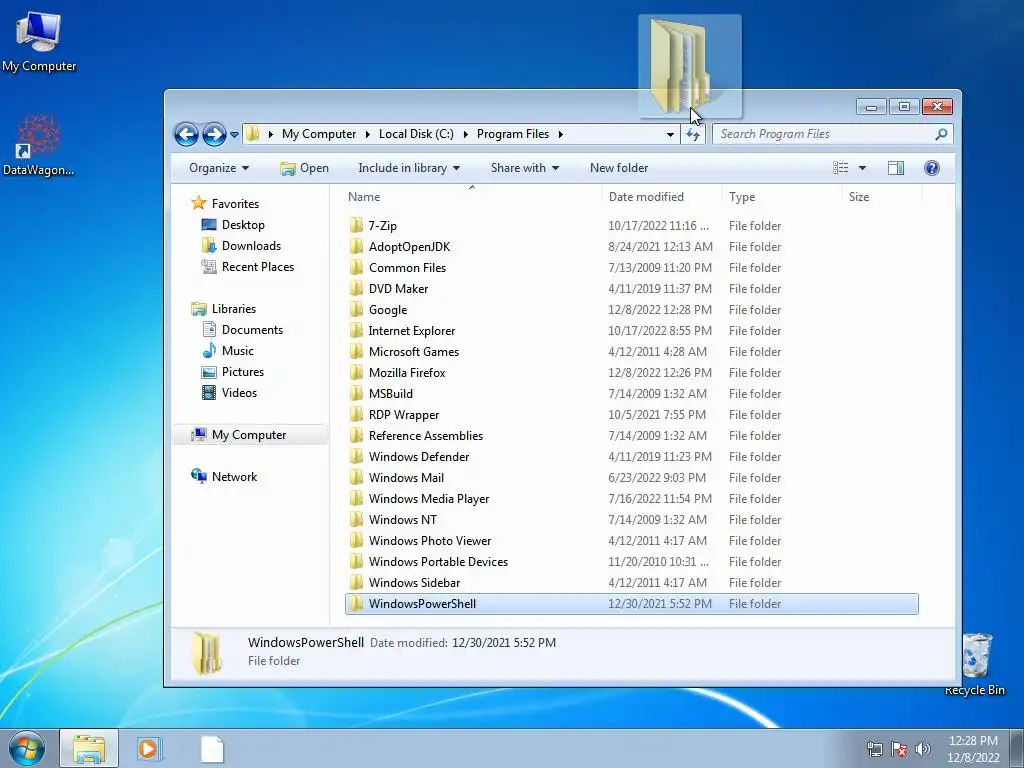Screen dimensions: 1024x768
Task: Click Program Files breadcrumb
Action: point(513,134)
